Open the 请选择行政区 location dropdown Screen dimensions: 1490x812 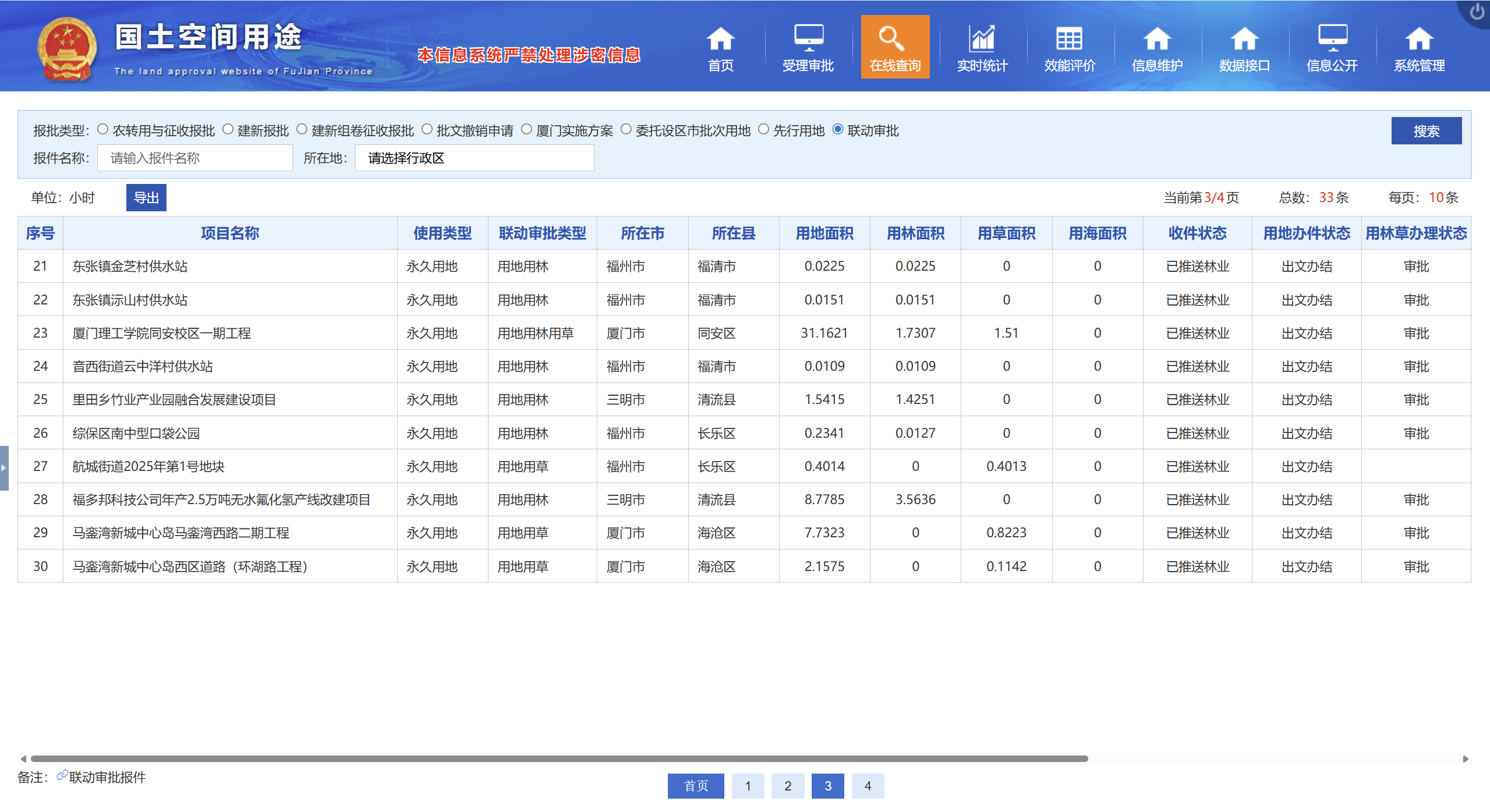pos(474,158)
